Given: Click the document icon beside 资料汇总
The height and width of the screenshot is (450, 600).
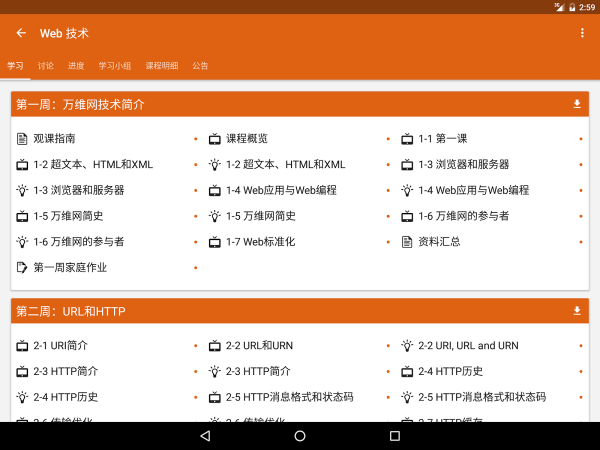Looking at the screenshot, I should click(407, 241).
